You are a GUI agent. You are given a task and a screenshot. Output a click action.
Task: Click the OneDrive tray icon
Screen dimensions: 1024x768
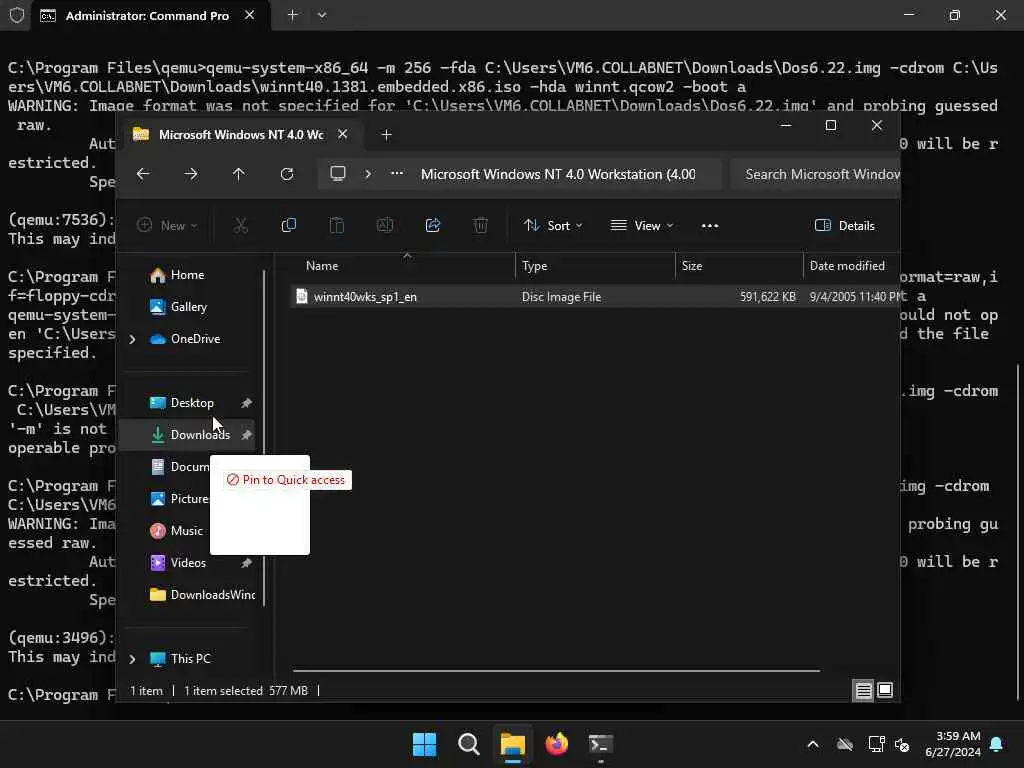tap(845, 744)
